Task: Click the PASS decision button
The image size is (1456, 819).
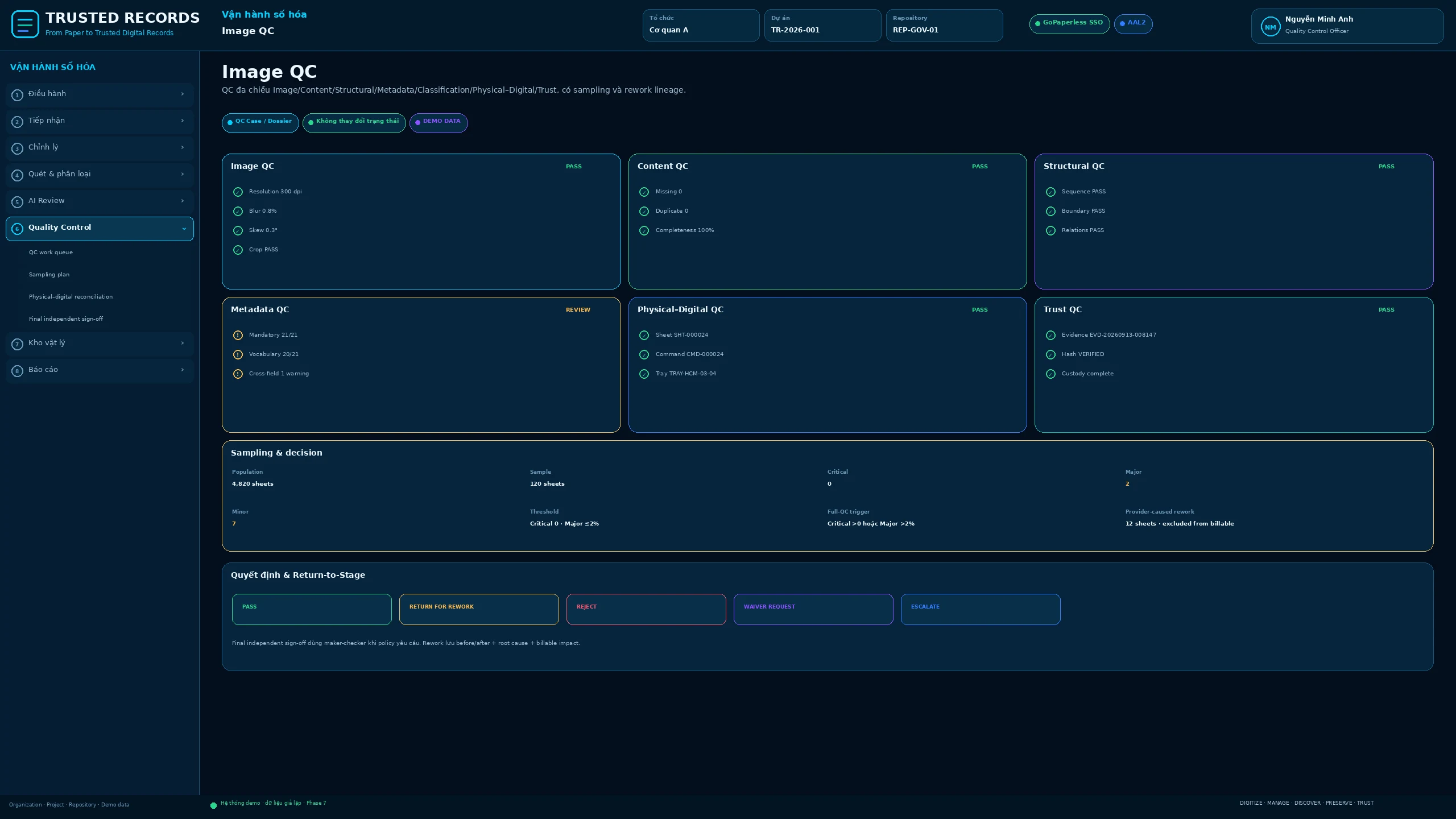Action: [312, 609]
